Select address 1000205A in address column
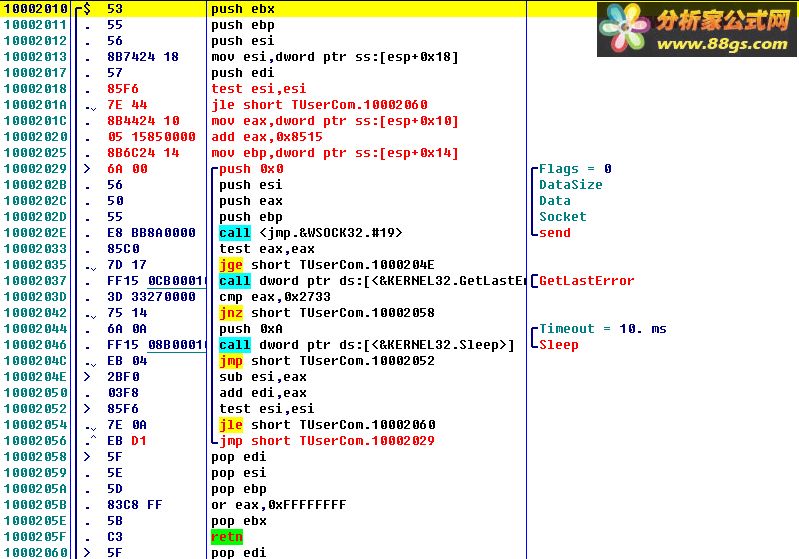The width and height of the screenshot is (799, 559). click(x=35, y=489)
